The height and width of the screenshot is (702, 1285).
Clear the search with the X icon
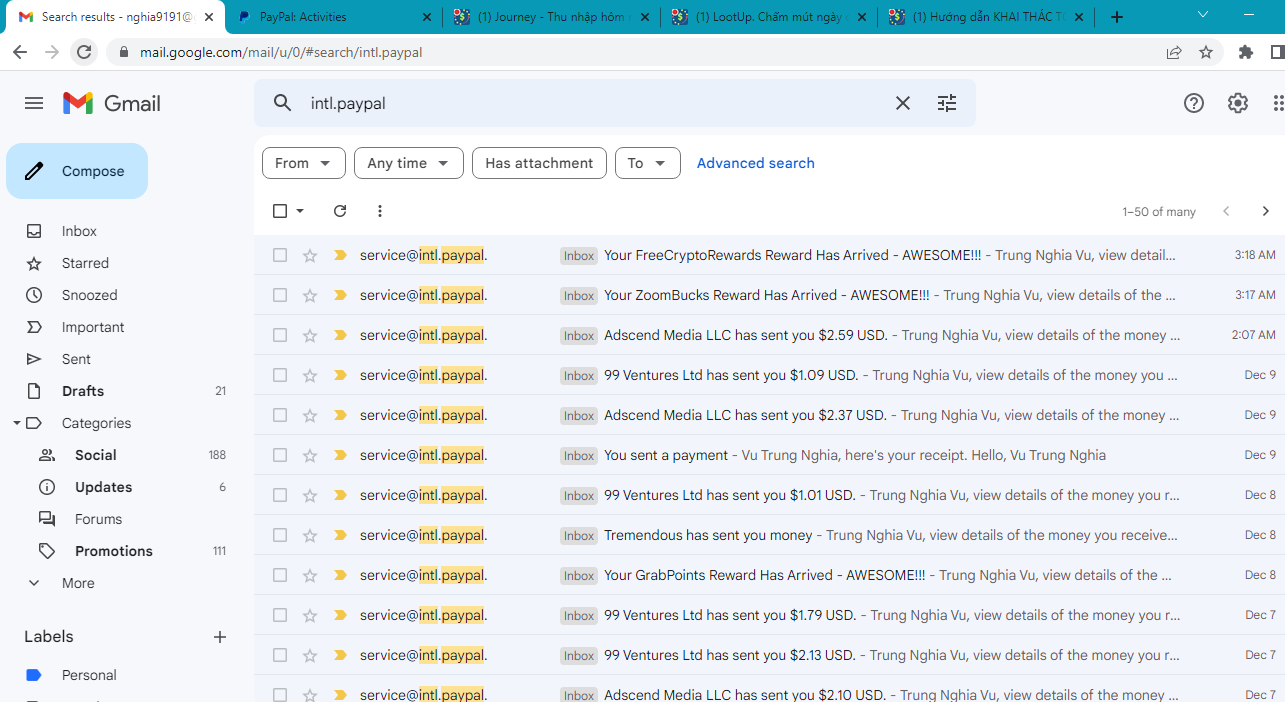tap(902, 103)
